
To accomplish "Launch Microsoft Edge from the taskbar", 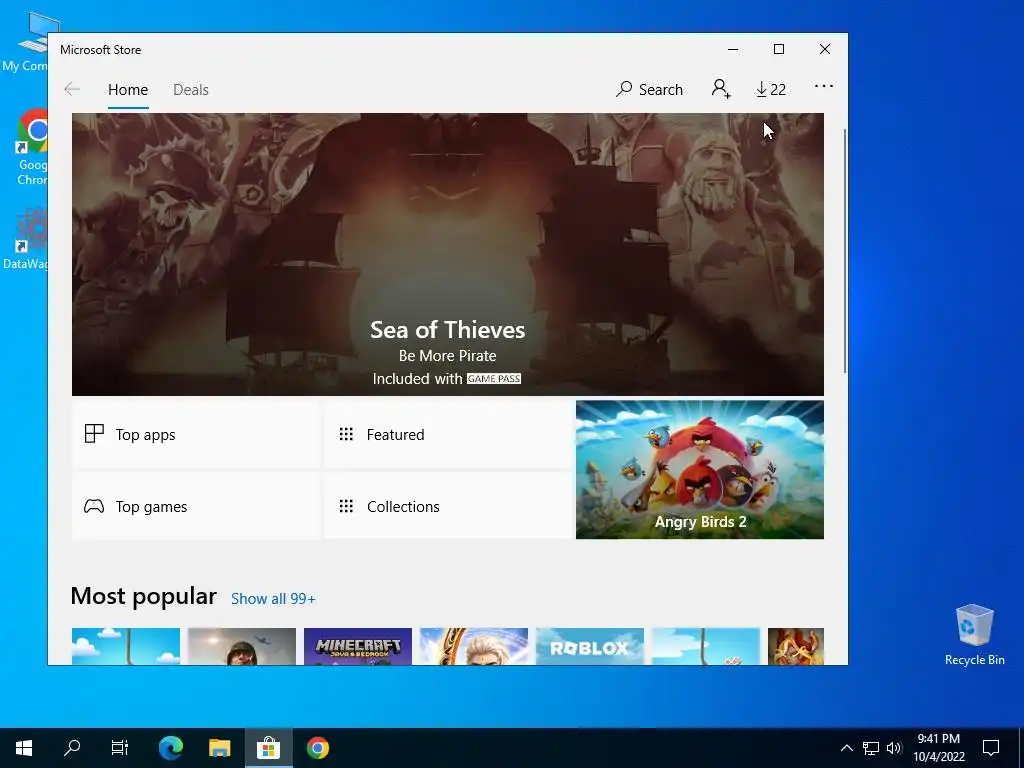I will pos(171,748).
